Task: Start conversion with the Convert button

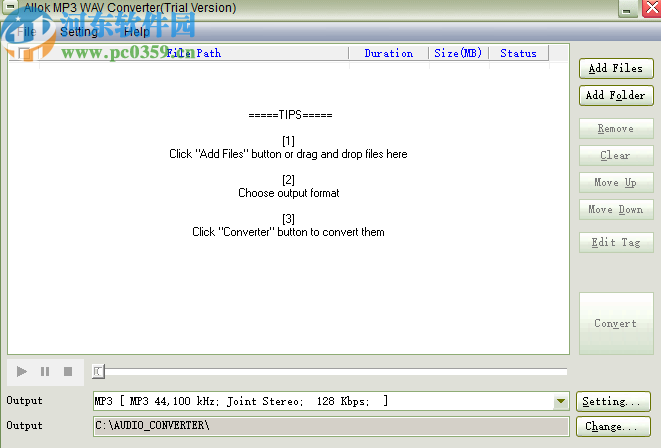Action: pyautogui.click(x=616, y=323)
